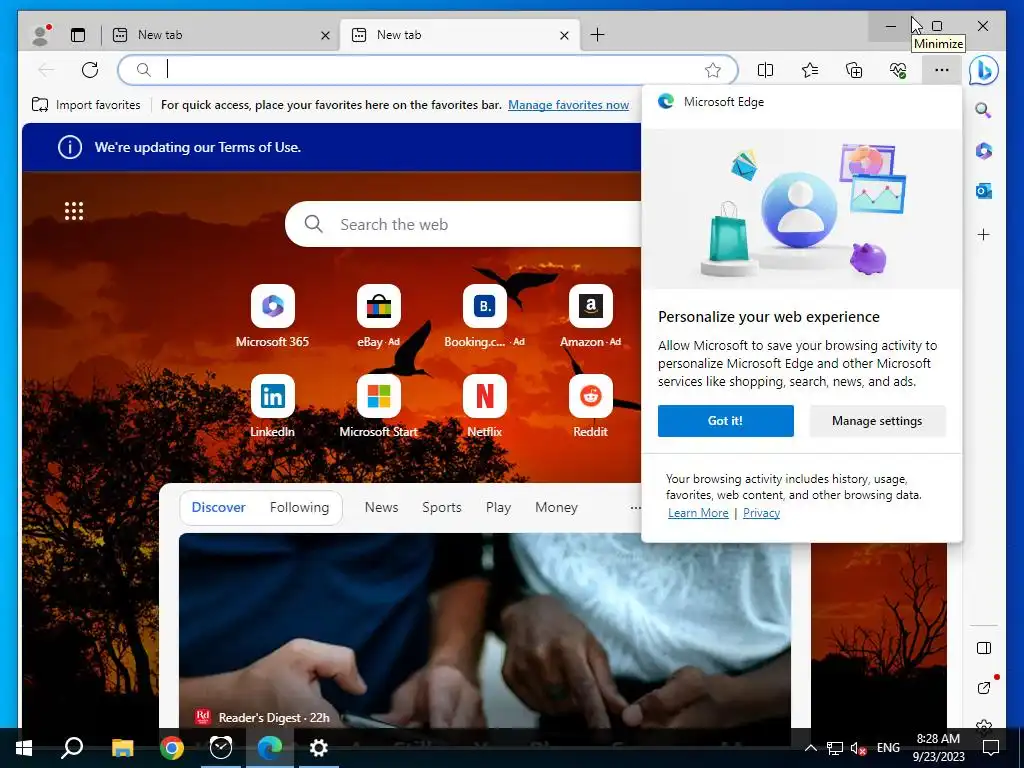The width and height of the screenshot is (1024, 768).
Task: Toggle the Split screen icon
Action: (x=765, y=70)
